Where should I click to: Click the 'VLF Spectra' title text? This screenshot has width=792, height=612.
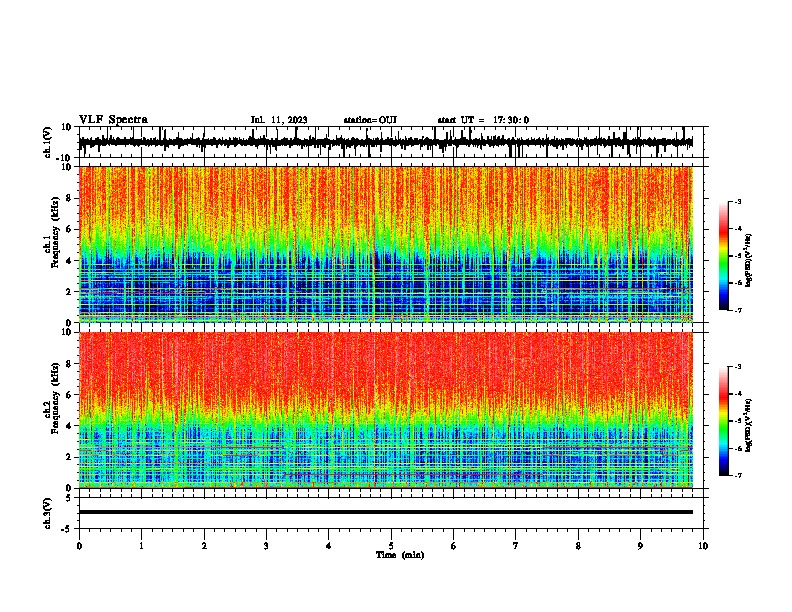(x=113, y=120)
